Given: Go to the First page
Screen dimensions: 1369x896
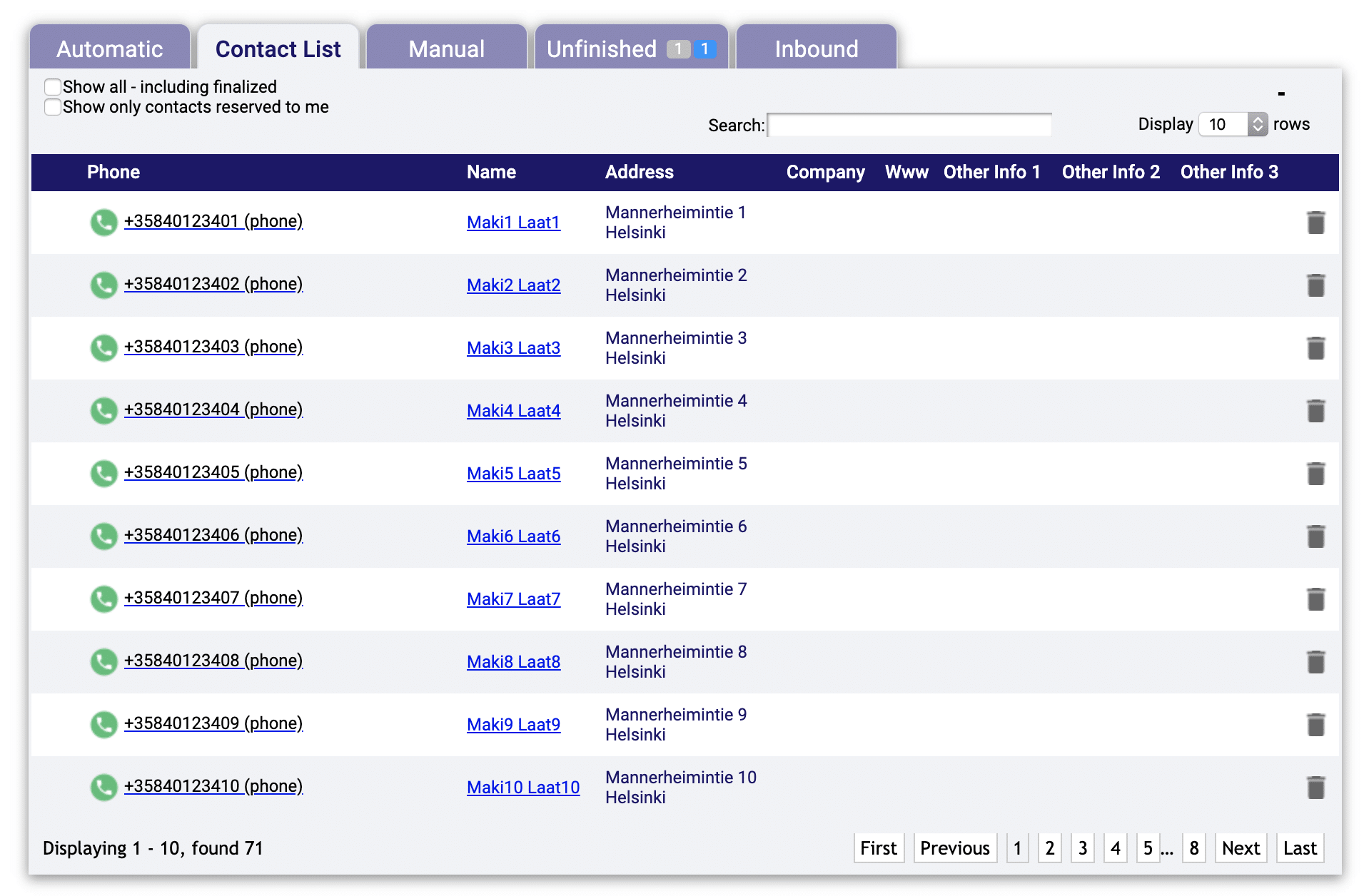Looking at the screenshot, I should (x=879, y=848).
